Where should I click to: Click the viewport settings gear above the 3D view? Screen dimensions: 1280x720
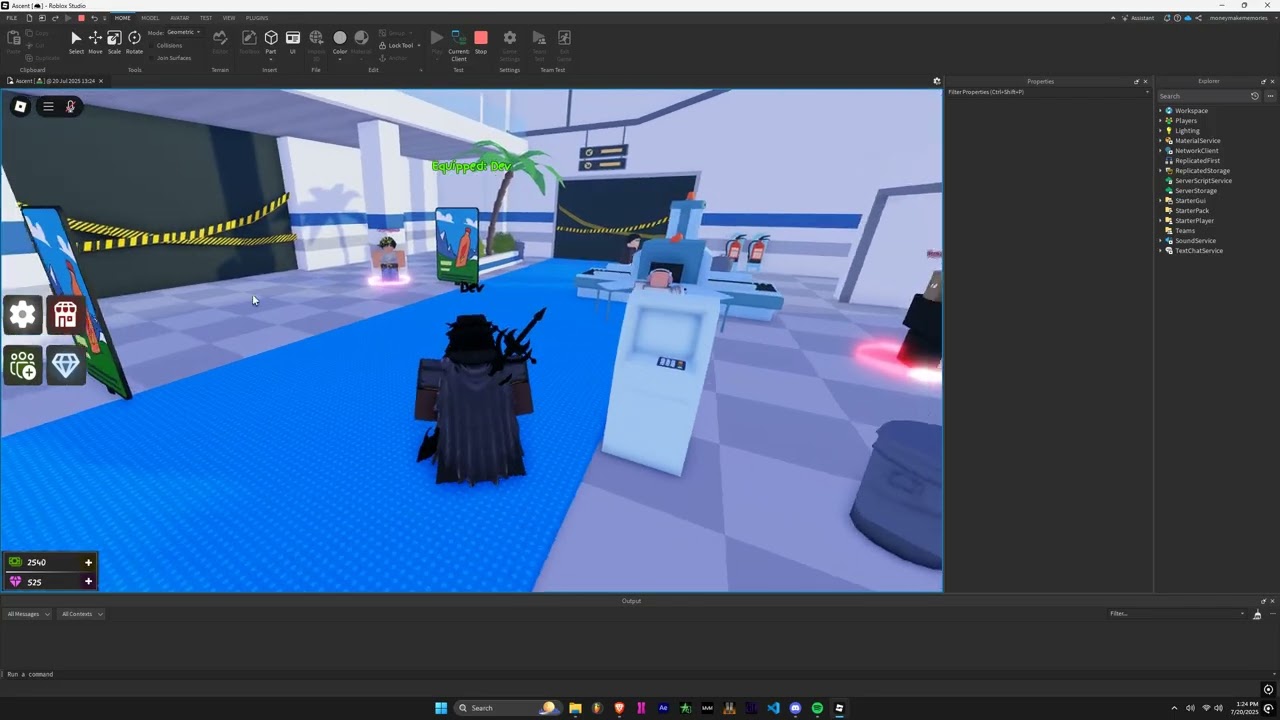pyautogui.click(x=937, y=81)
